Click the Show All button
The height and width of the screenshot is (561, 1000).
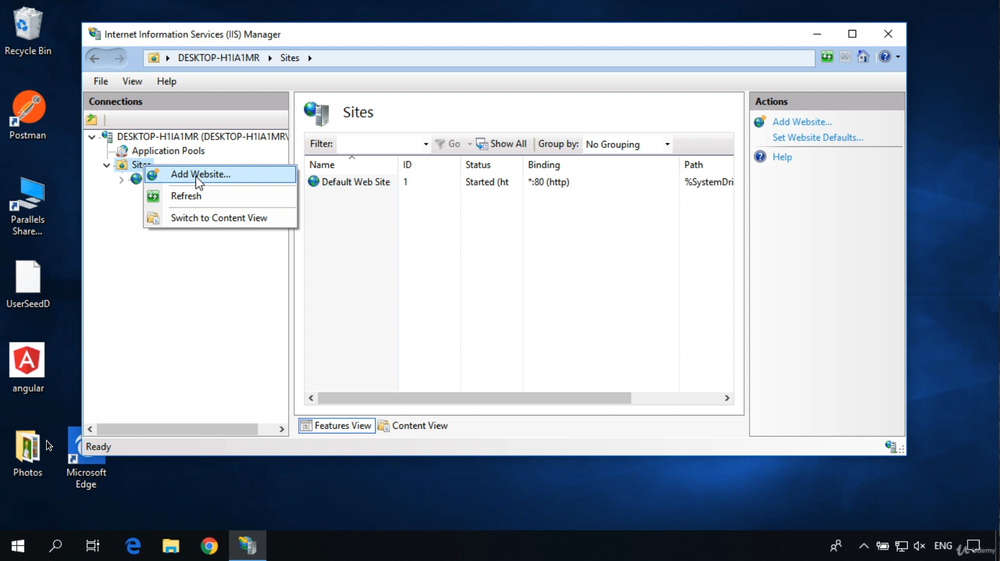tap(502, 144)
